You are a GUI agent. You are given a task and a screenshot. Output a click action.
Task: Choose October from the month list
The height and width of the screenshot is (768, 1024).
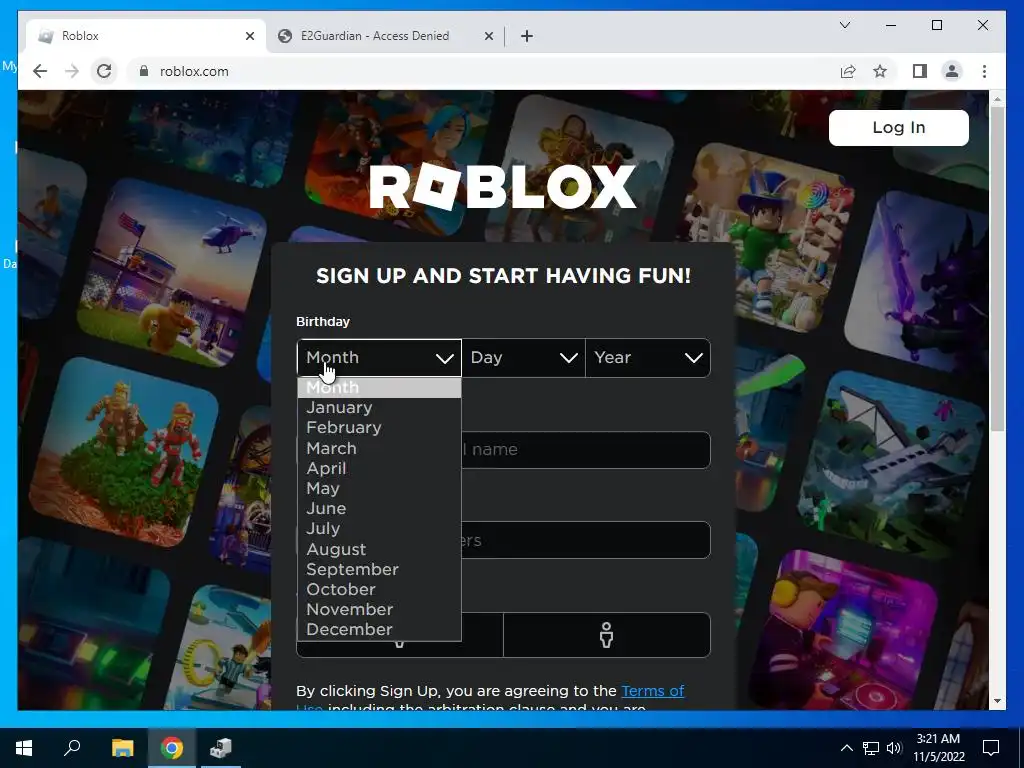[379, 590]
